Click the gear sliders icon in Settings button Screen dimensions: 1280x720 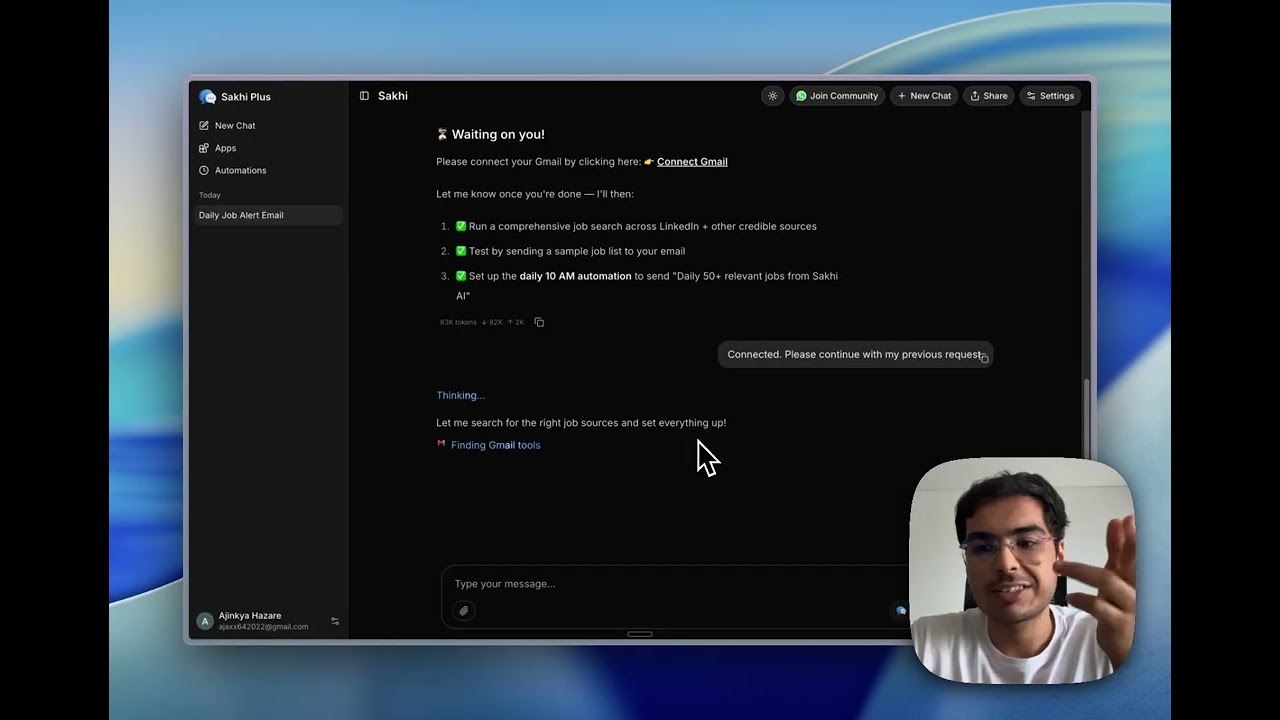tap(1031, 96)
